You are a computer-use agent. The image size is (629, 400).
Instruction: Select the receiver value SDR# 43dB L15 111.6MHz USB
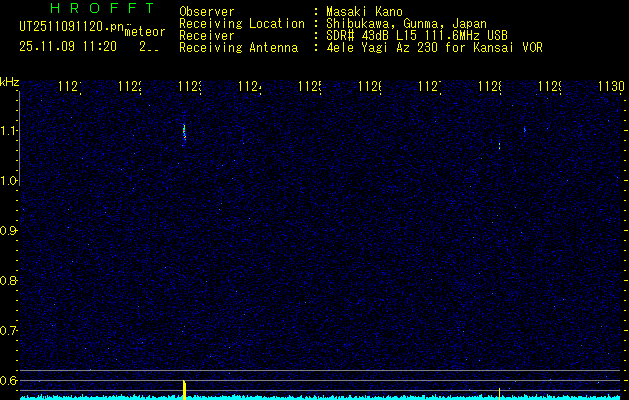[x=417, y=36]
